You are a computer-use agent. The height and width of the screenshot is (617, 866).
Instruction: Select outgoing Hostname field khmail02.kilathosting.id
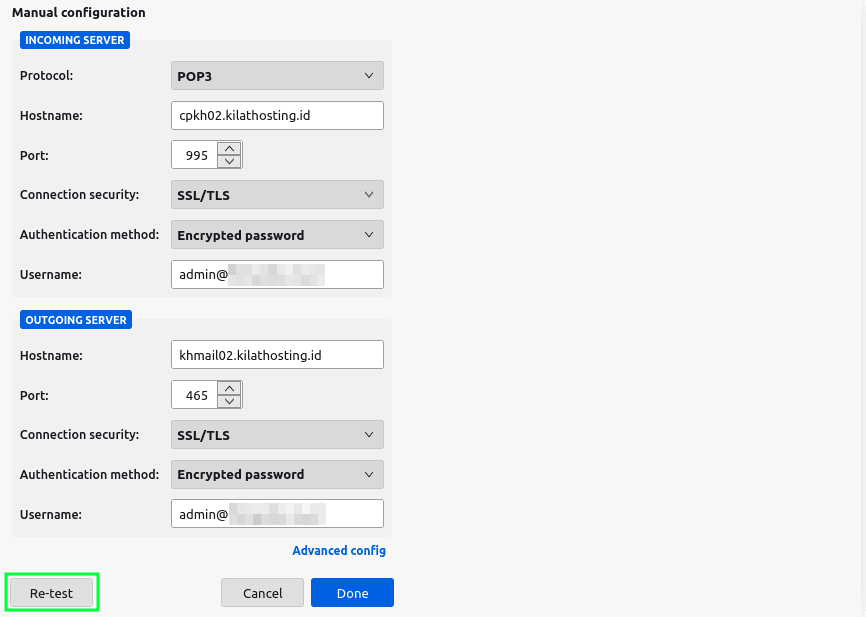[x=277, y=354]
